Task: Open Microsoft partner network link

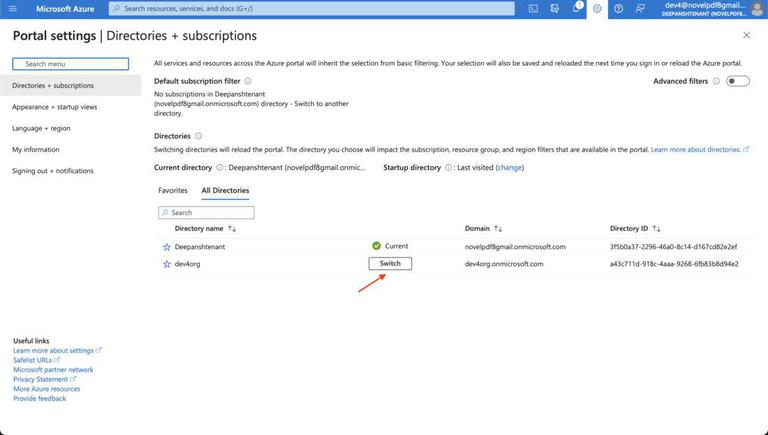Action: coord(53,370)
